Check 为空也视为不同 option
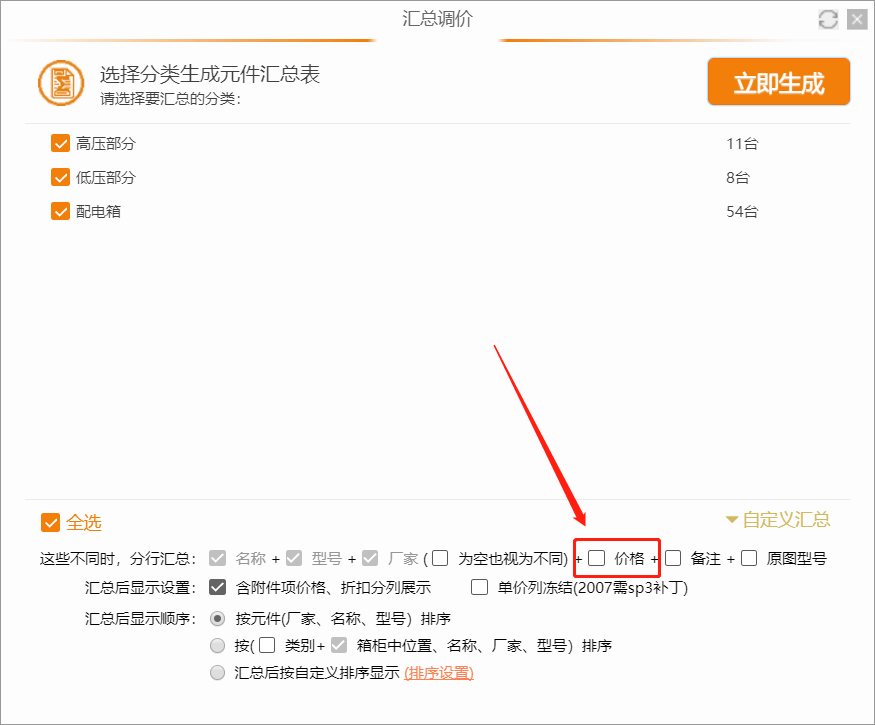The width and height of the screenshot is (875, 725). 440,558
